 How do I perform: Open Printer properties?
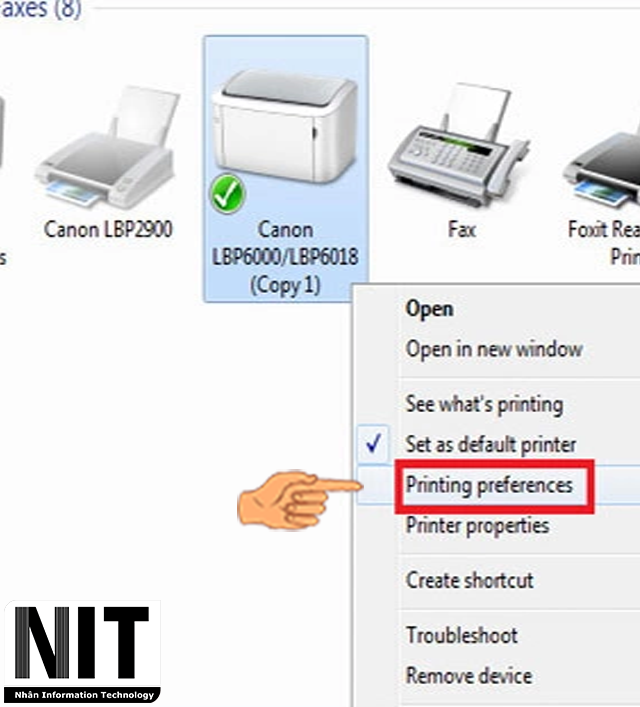pos(478,526)
